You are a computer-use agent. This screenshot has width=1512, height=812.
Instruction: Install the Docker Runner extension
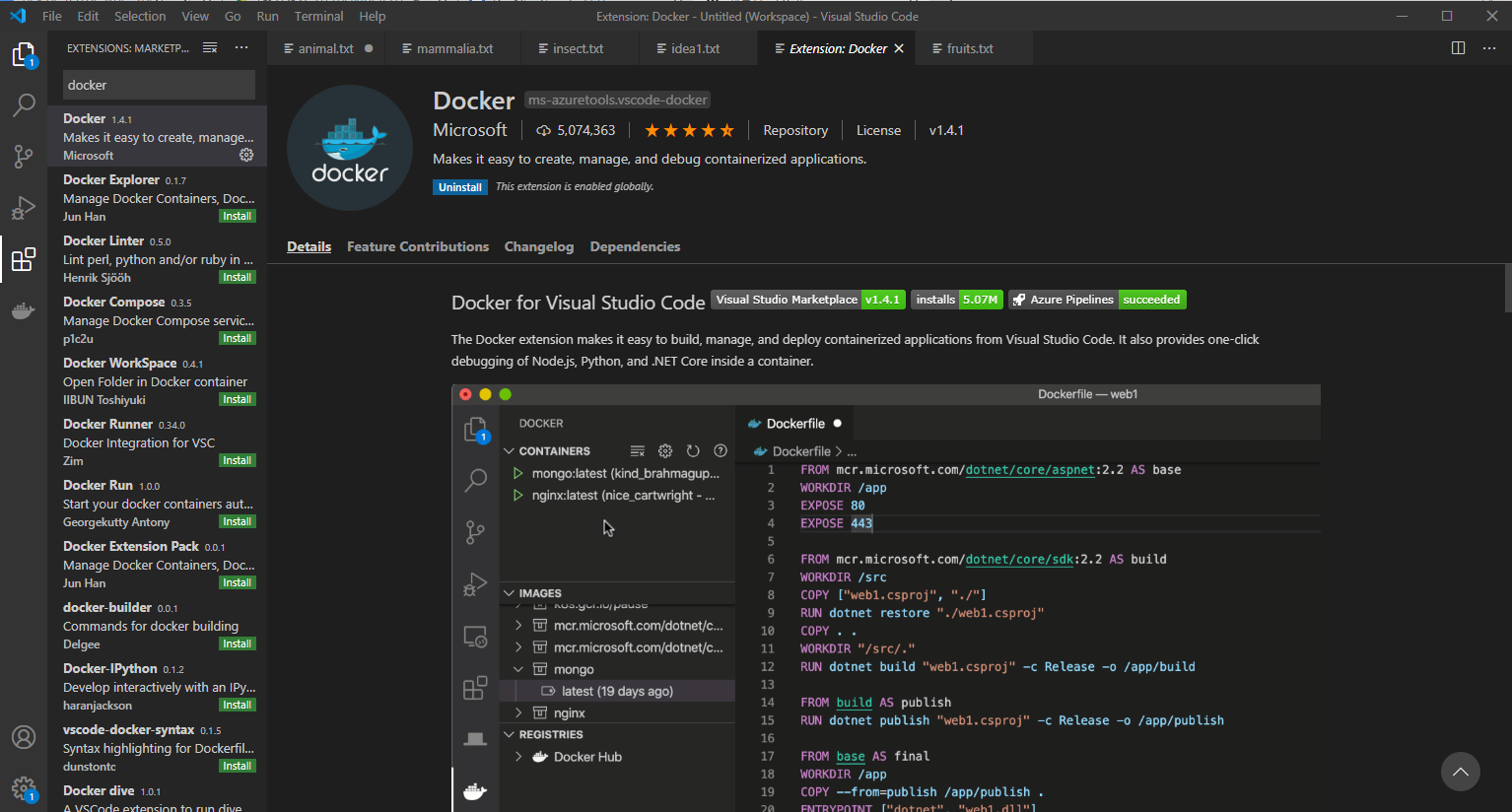[238, 460]
